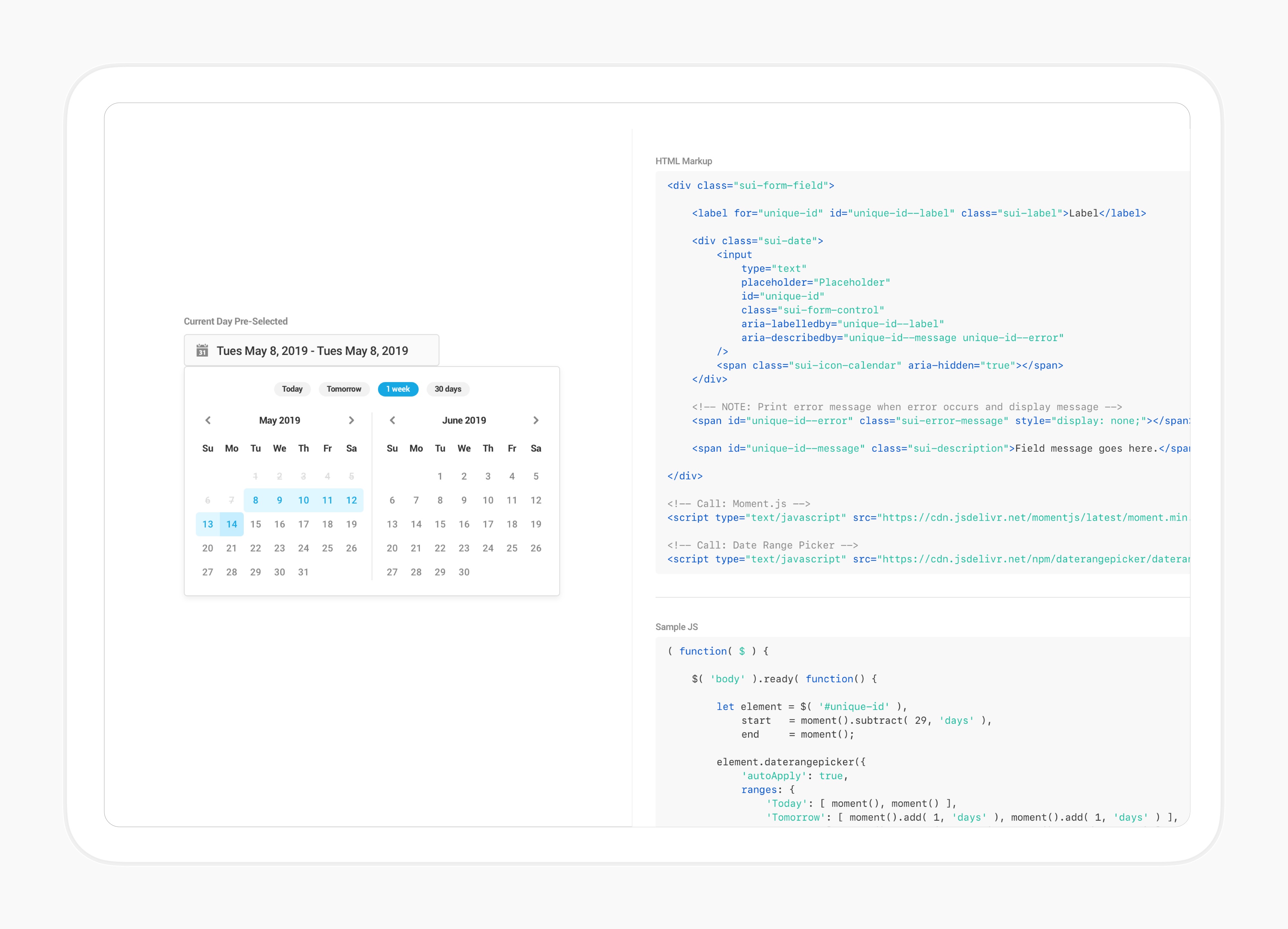1288x929 pixels.
Task: Click the calendar icon in date field
Action: pyautogui.click(x=202, y=350)
